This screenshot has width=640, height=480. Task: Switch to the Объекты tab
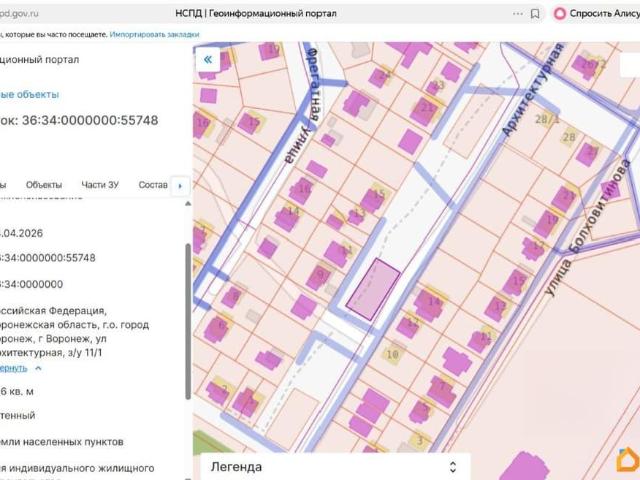click(44, 185)
